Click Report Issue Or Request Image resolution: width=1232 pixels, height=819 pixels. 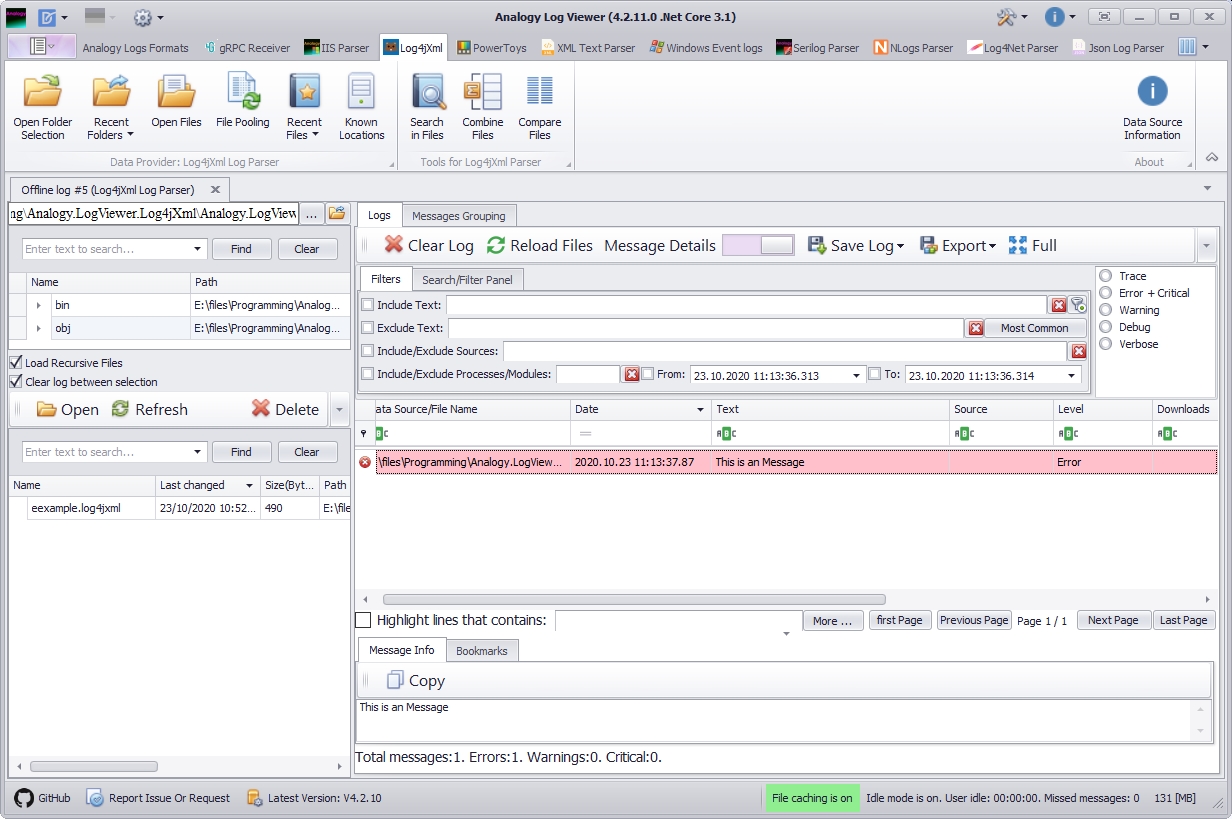click(x=158, y=798)
